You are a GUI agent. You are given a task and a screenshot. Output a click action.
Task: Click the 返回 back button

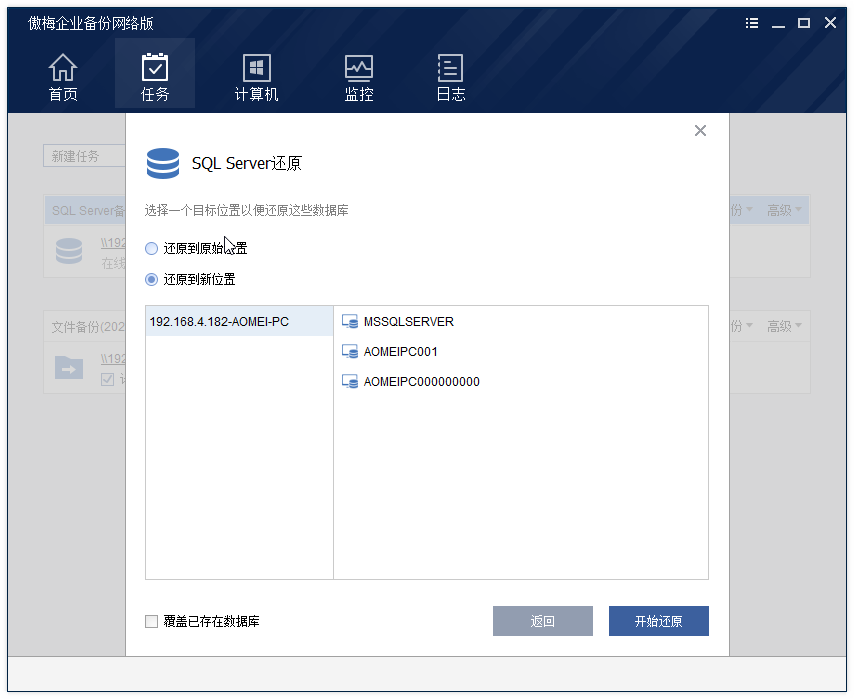coord(542,621)
